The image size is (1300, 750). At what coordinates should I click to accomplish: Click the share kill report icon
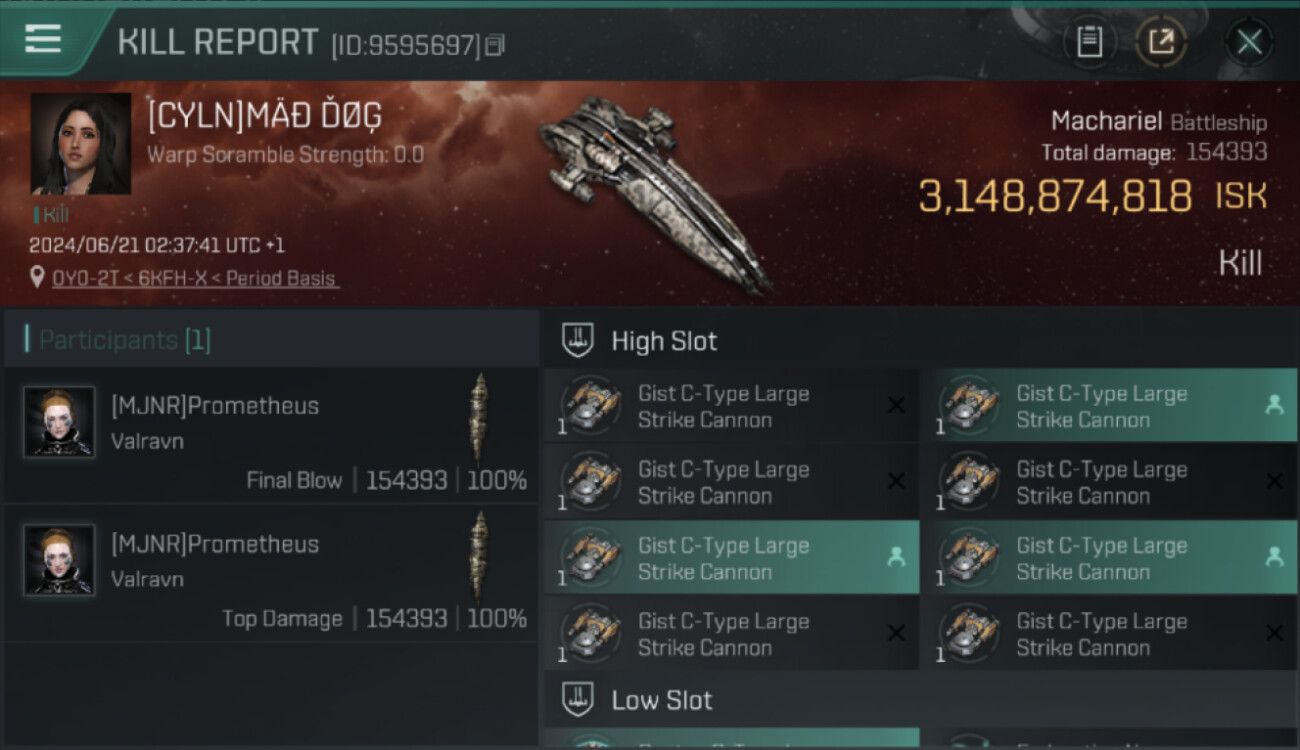[x=1160, y=42]
